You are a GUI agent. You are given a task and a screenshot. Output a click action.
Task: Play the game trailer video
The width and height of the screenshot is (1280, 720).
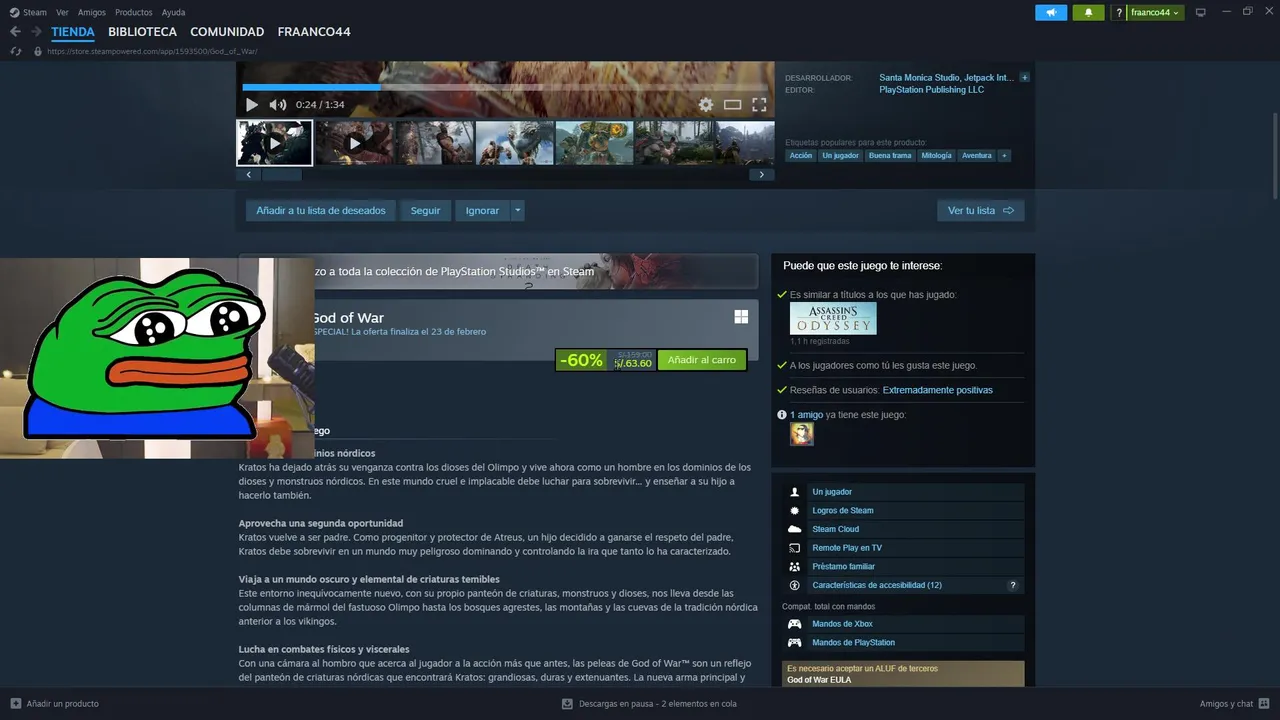[251, 104]
